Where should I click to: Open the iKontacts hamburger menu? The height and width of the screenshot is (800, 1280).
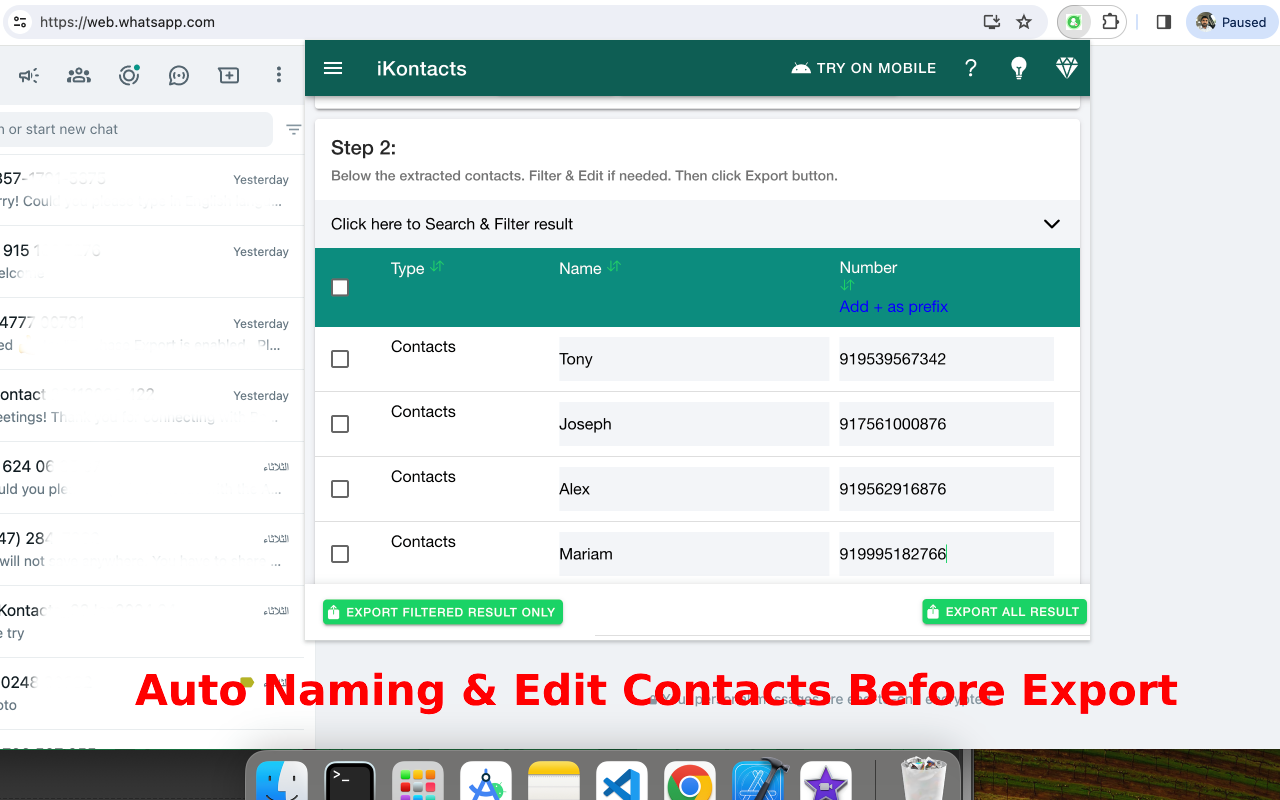tap(333, 68)
